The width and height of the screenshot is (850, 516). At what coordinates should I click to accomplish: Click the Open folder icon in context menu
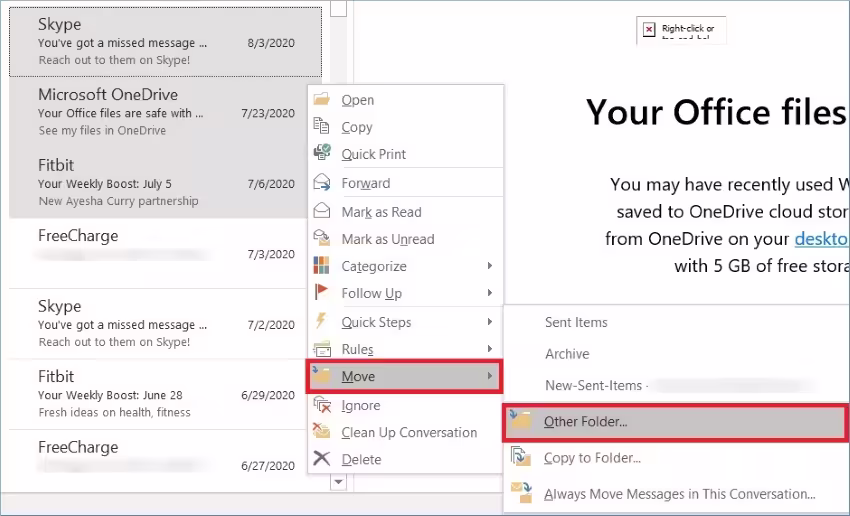(x=321, y=99)
